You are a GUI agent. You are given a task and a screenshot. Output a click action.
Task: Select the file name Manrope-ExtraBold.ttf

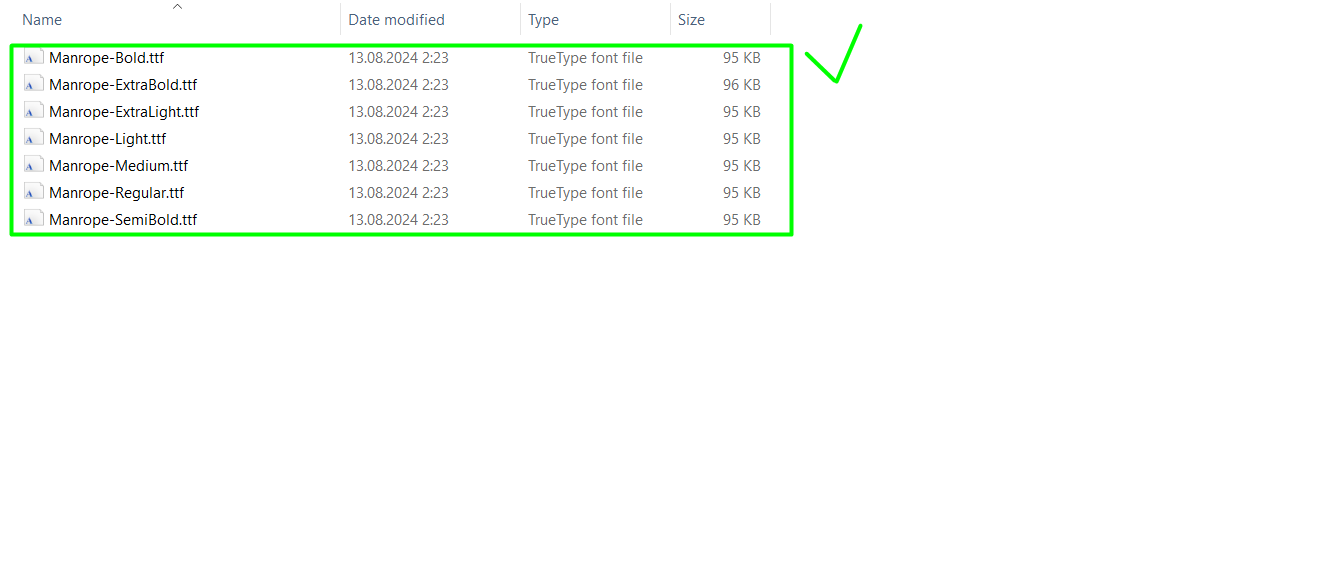(x=123, y=85)
